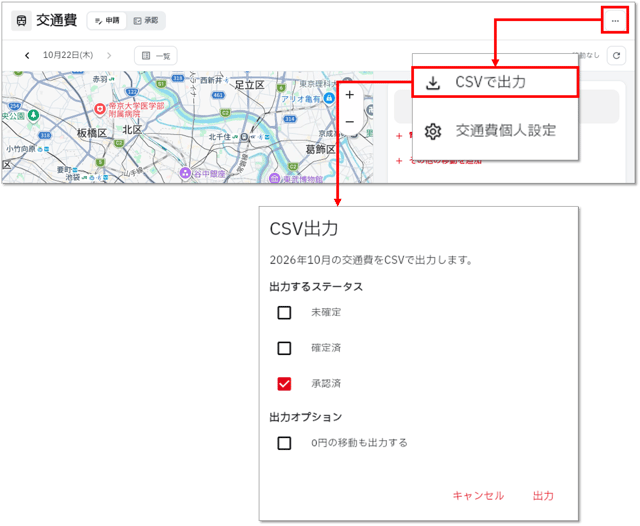Click the 東武博物館 map marker
The width and height of the screenshot is (640, 526).
274,178
